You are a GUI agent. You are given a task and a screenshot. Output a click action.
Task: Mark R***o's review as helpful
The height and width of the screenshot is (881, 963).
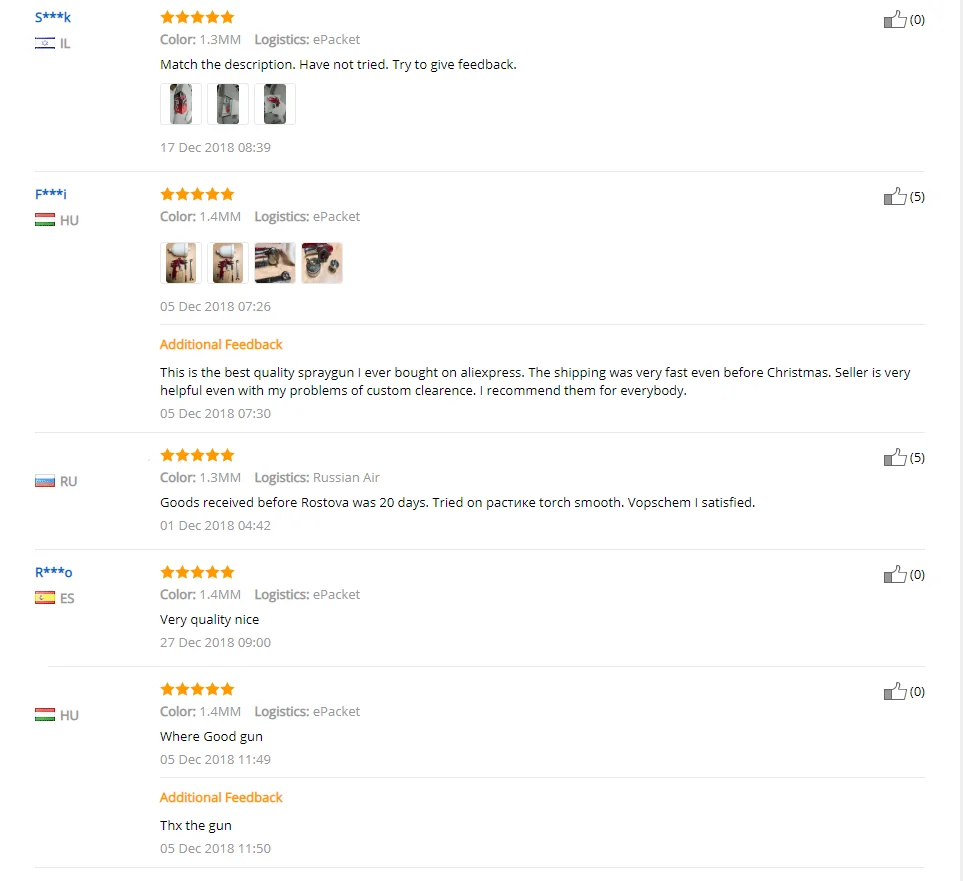click(x=895, y=574)
